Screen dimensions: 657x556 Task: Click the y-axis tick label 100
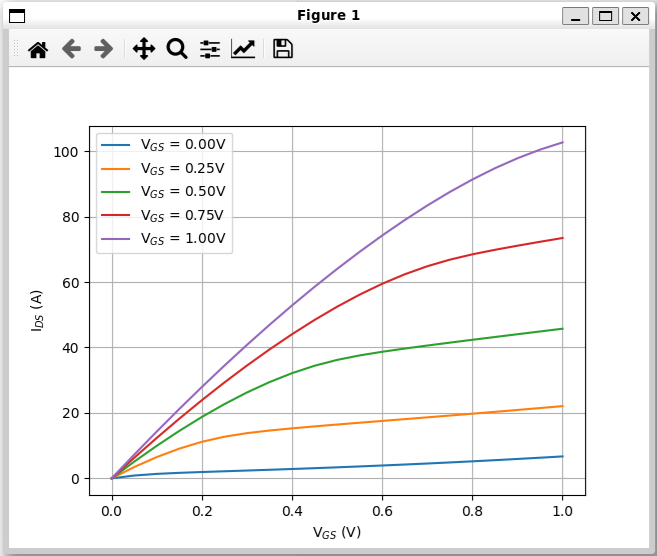tap(66, 152)
